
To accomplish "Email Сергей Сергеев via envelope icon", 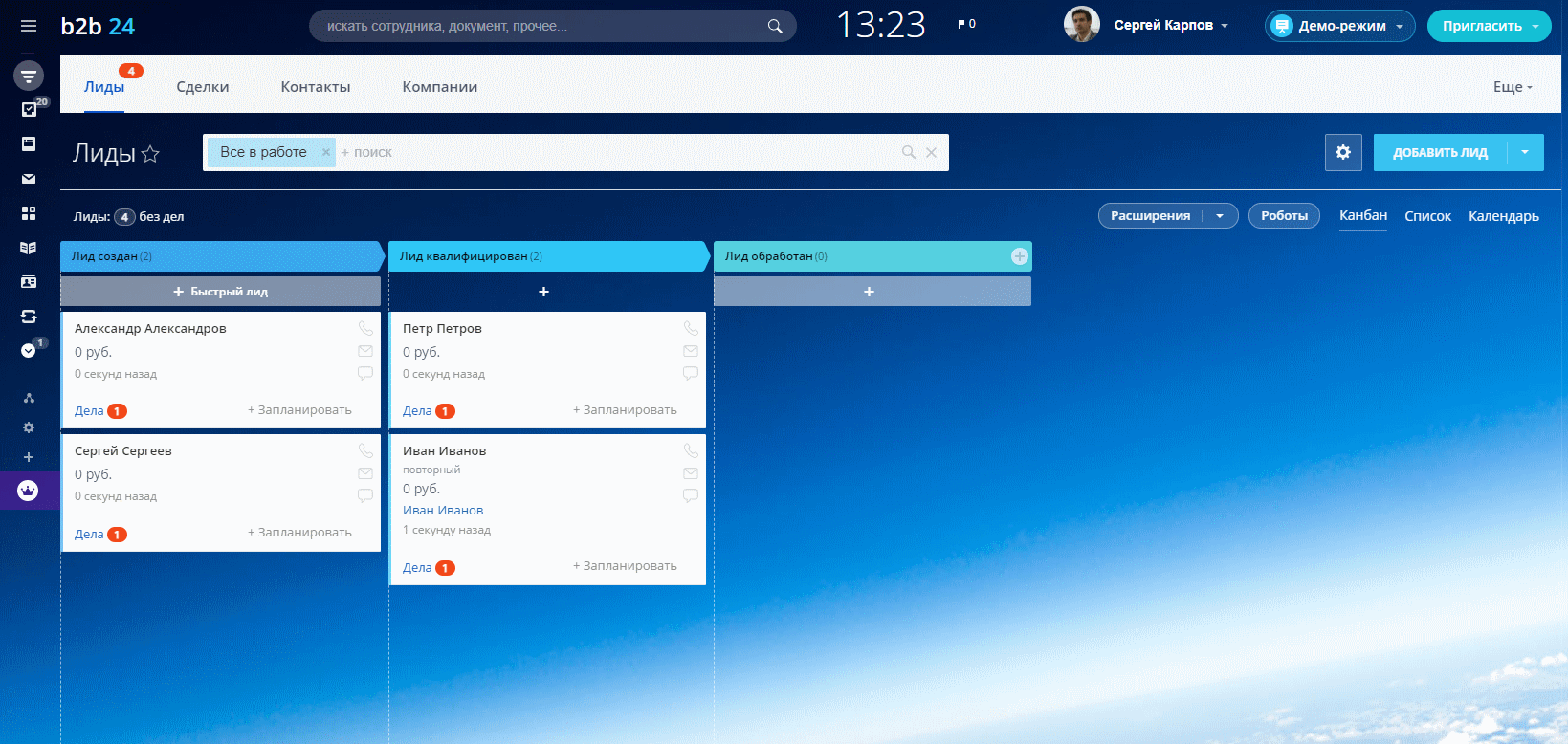I will [x=365, y=473].
